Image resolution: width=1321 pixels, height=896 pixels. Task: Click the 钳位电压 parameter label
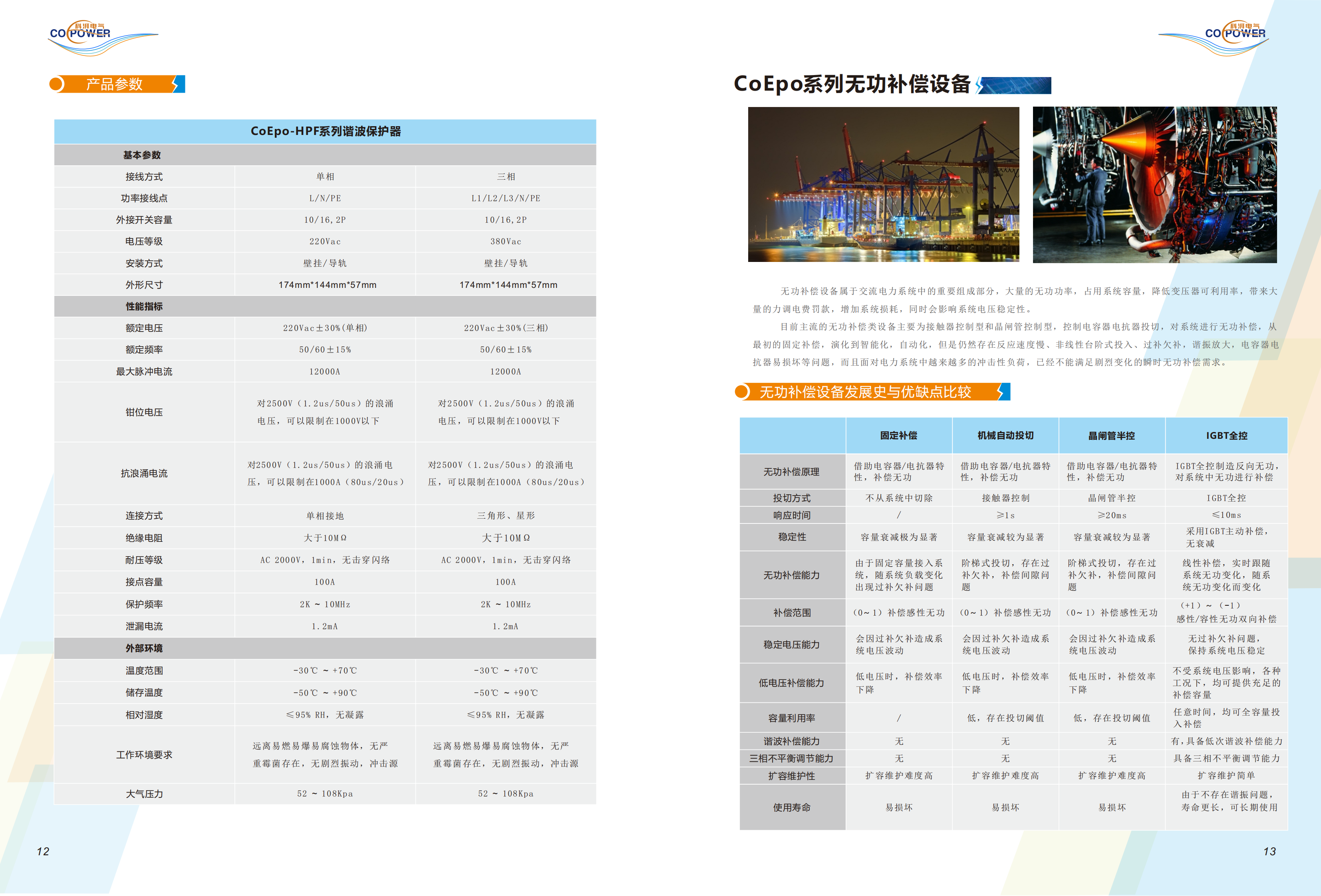click(144, 412)
